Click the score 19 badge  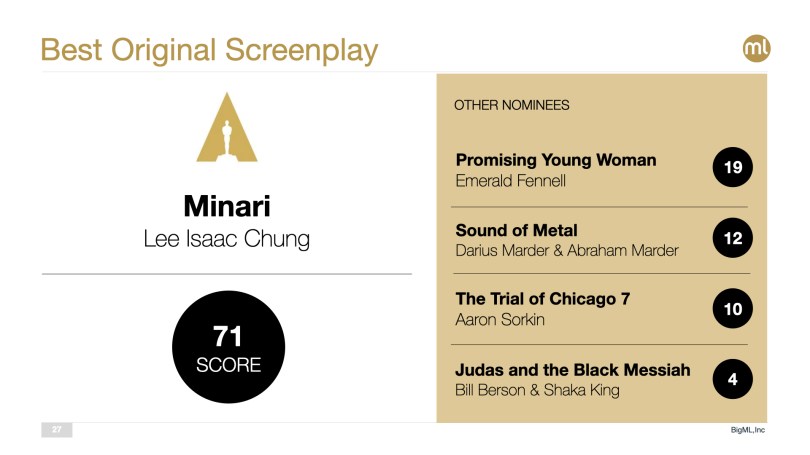click(732, 168)
